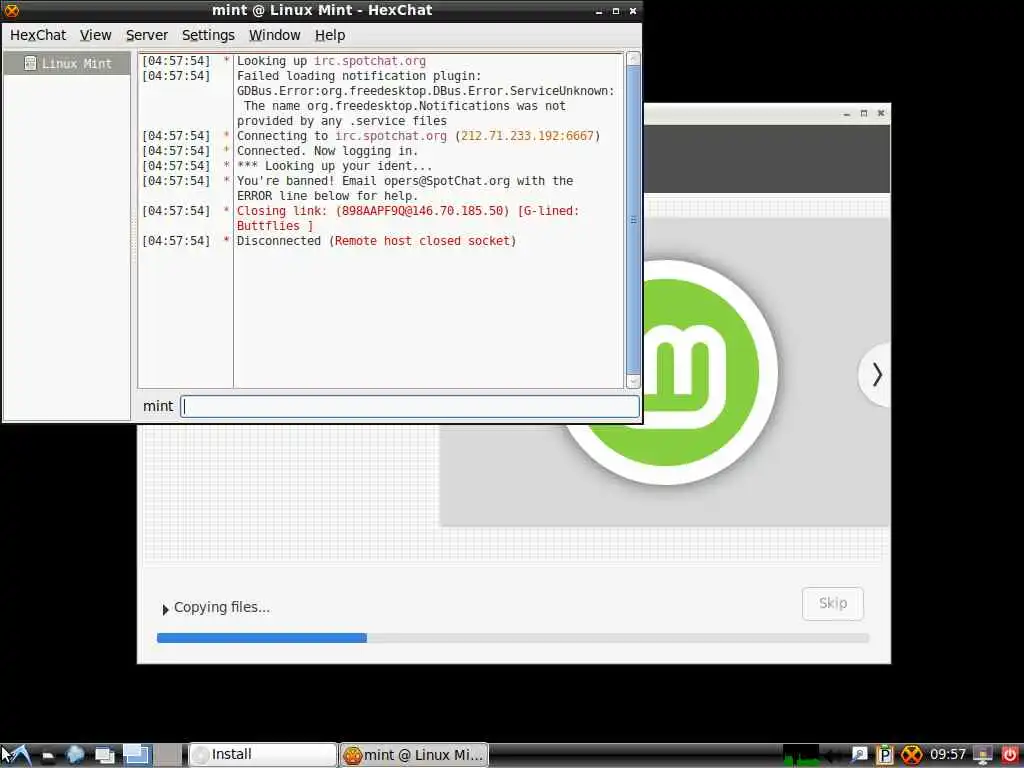
Task: Click the 212.71.233.192:6667 address text
Action: [x=527, y=136]
